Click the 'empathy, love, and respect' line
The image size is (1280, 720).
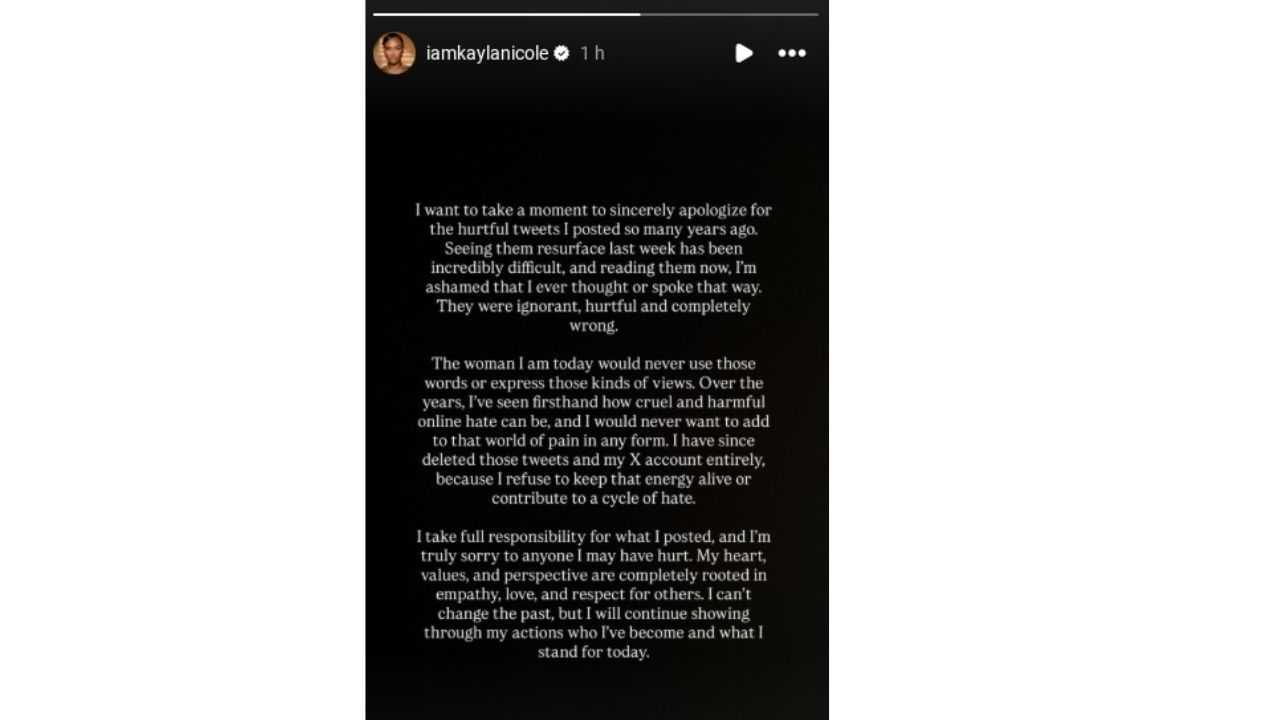[594, 594]
